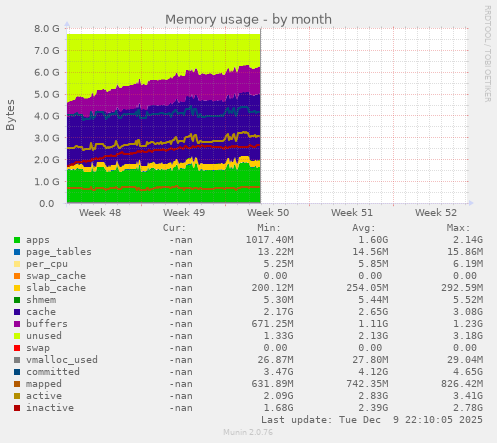Click the 'Last update' timestamp line
The height and width of the screenshot is (443, 497).
pos(372,420)
